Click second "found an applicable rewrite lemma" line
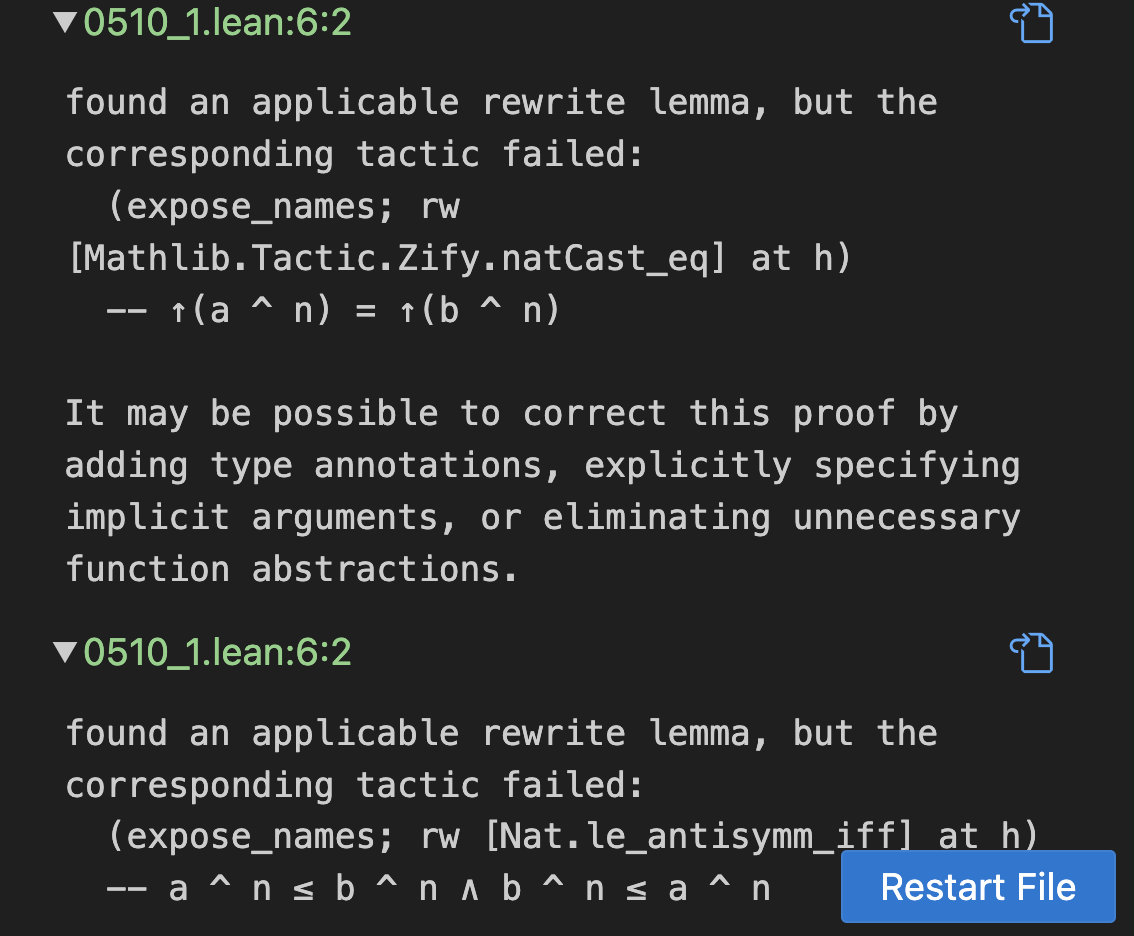The image size is (1134, 936). point(500,733)
